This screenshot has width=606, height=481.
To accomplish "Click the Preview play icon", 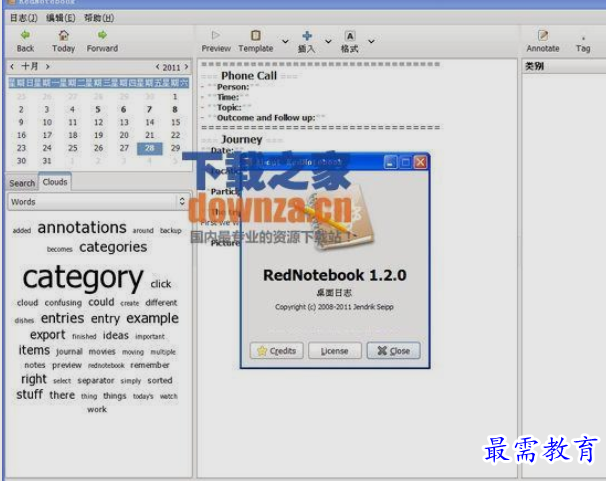I will (x=216, y=36).
